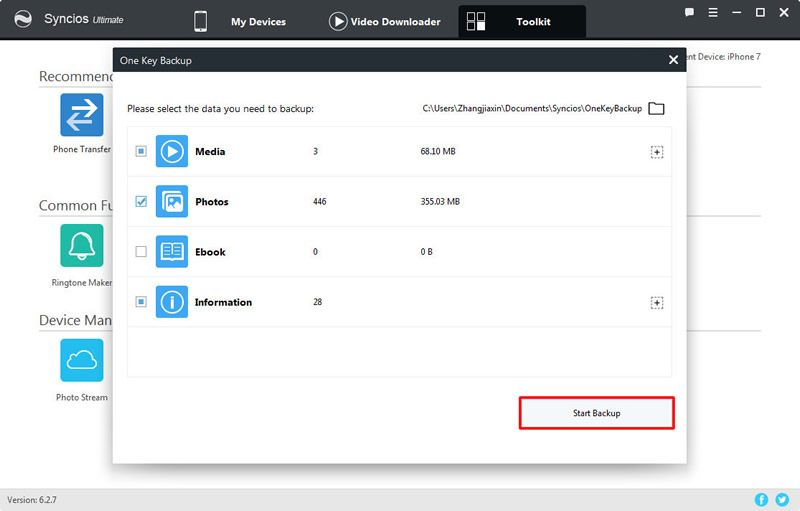Click the Media play icon
This screenshot has height=511, width=800.
click(171, 151)
